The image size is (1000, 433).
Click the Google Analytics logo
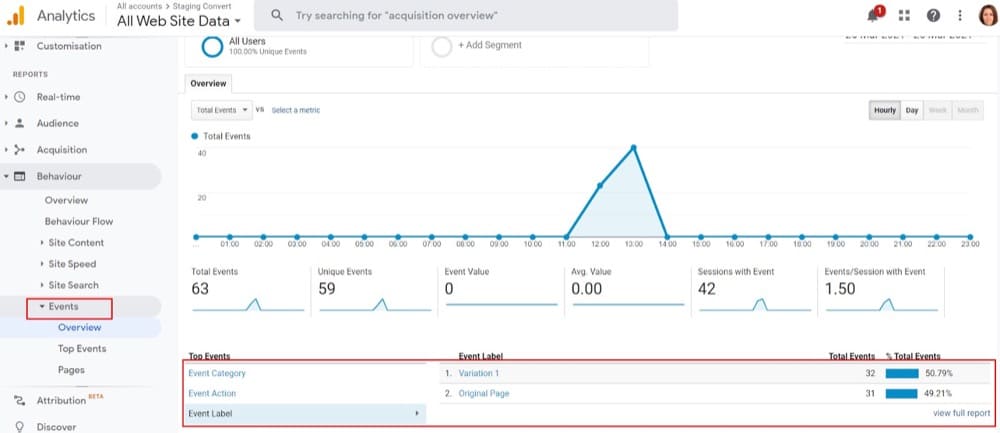(x=17, y=16)
